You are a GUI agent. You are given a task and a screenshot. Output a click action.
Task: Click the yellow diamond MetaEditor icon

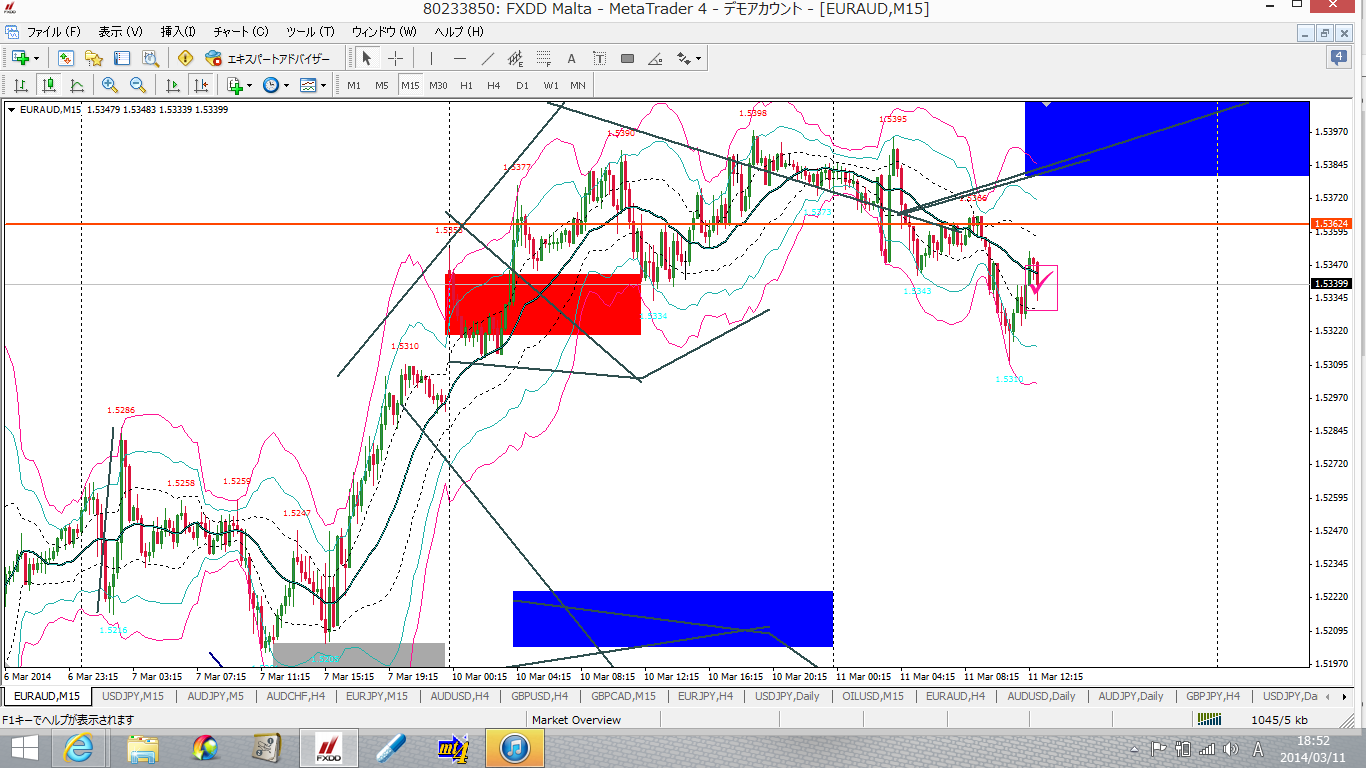[x=185, y=58]
